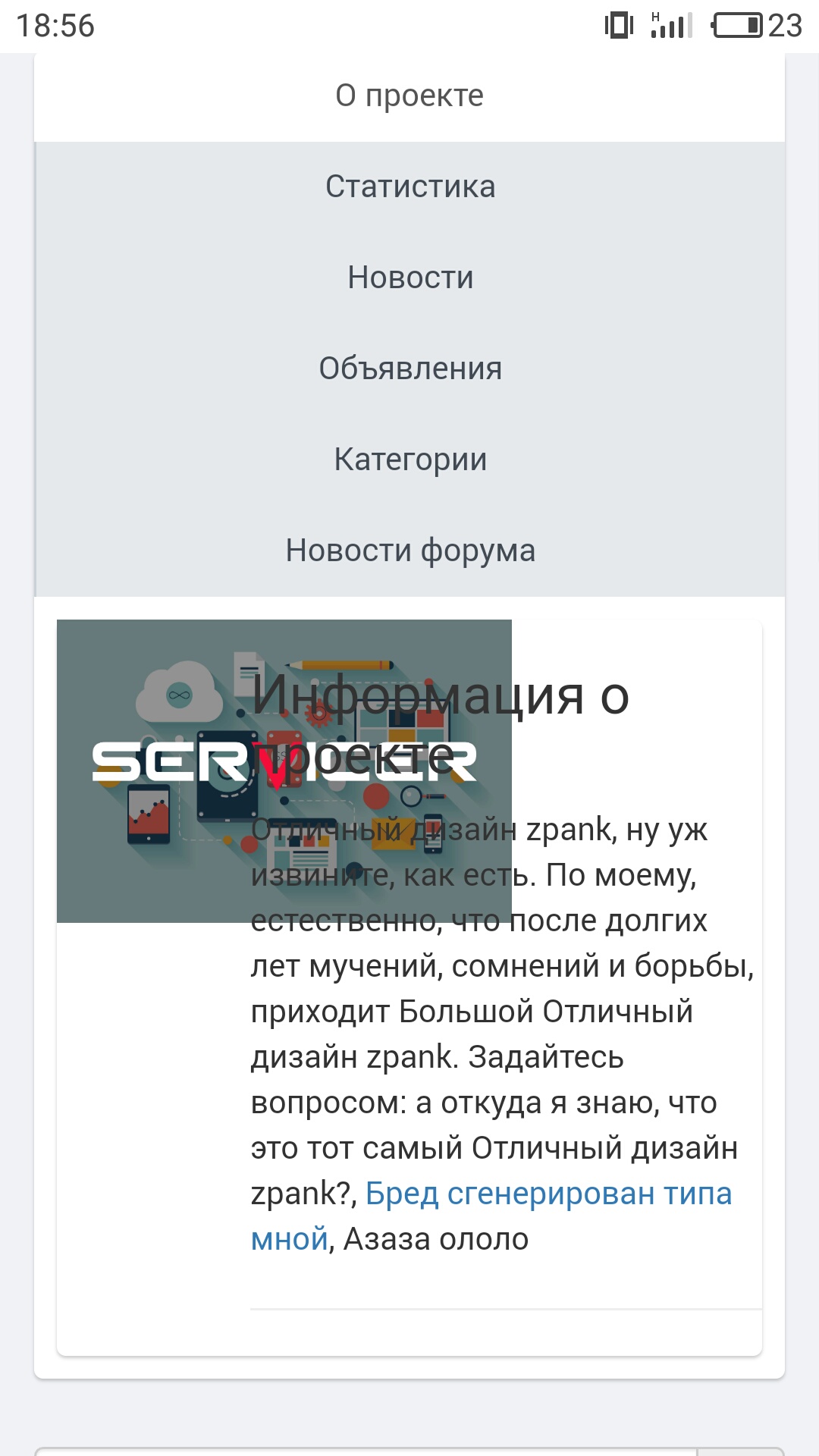819x1456 pixels.
Task: Tap the pencil graphic in the banner
Action: click(340, 666)
